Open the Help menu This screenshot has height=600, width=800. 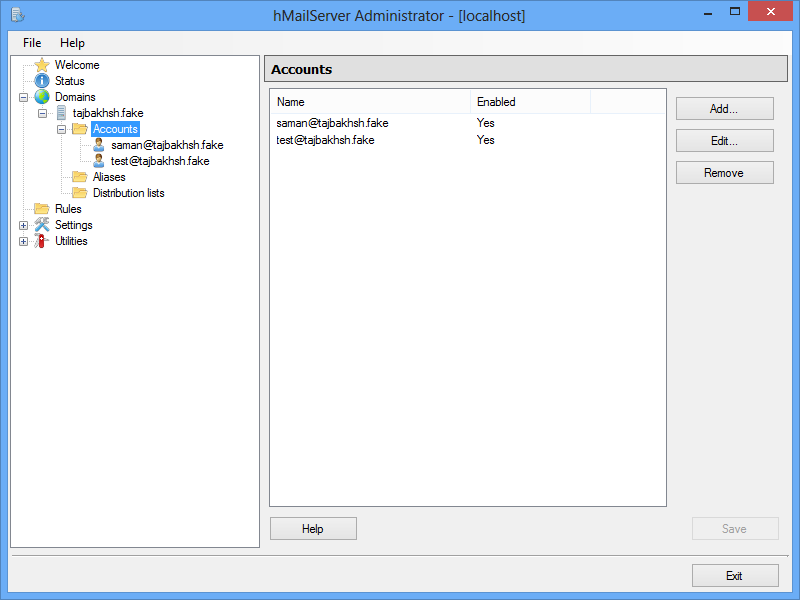(72, 43)
